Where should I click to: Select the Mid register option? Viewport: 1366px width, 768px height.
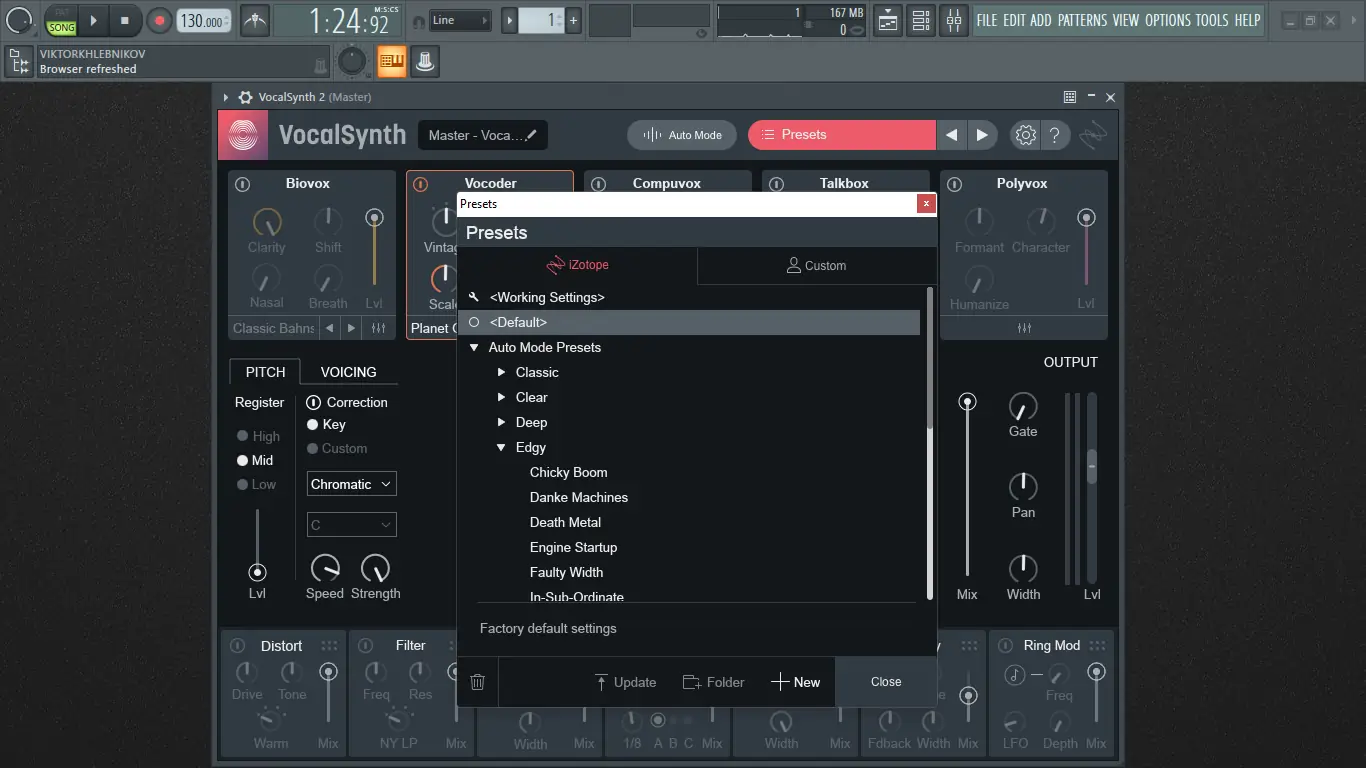pyautogui.click(x=242, y=461)
